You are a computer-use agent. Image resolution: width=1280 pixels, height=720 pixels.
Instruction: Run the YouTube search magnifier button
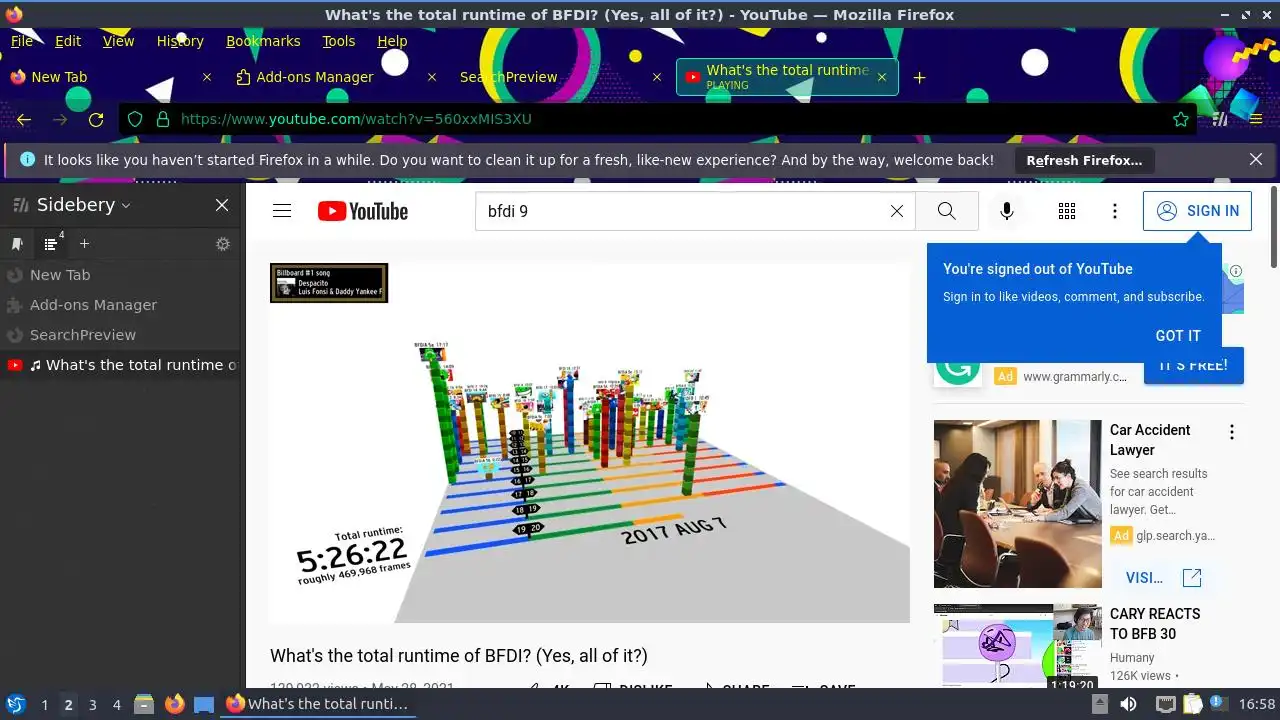947,211
